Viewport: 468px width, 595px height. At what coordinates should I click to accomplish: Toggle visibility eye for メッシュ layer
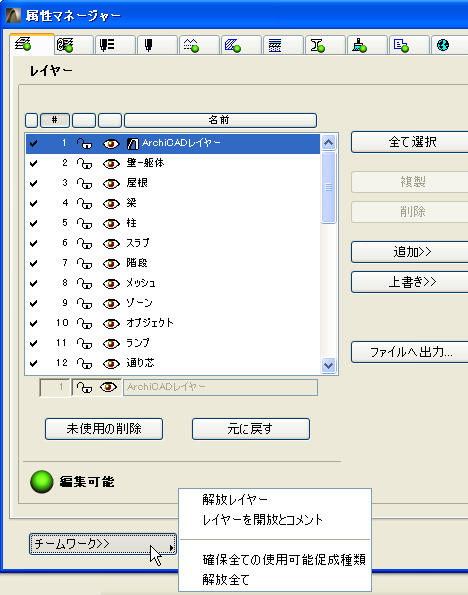[111, 284]
